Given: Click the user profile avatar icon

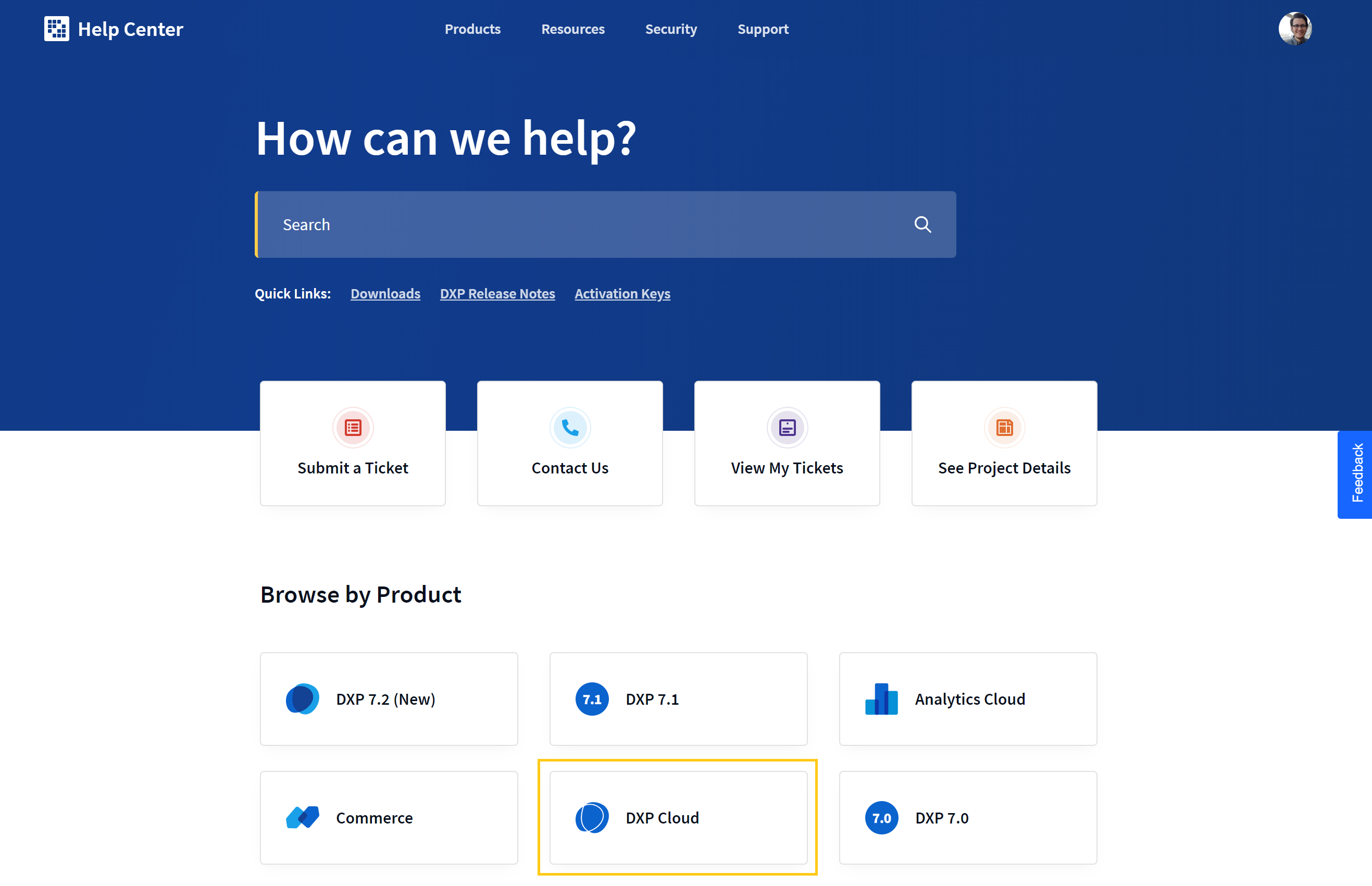Looking at the screenshot, I should click(1298, 28).
